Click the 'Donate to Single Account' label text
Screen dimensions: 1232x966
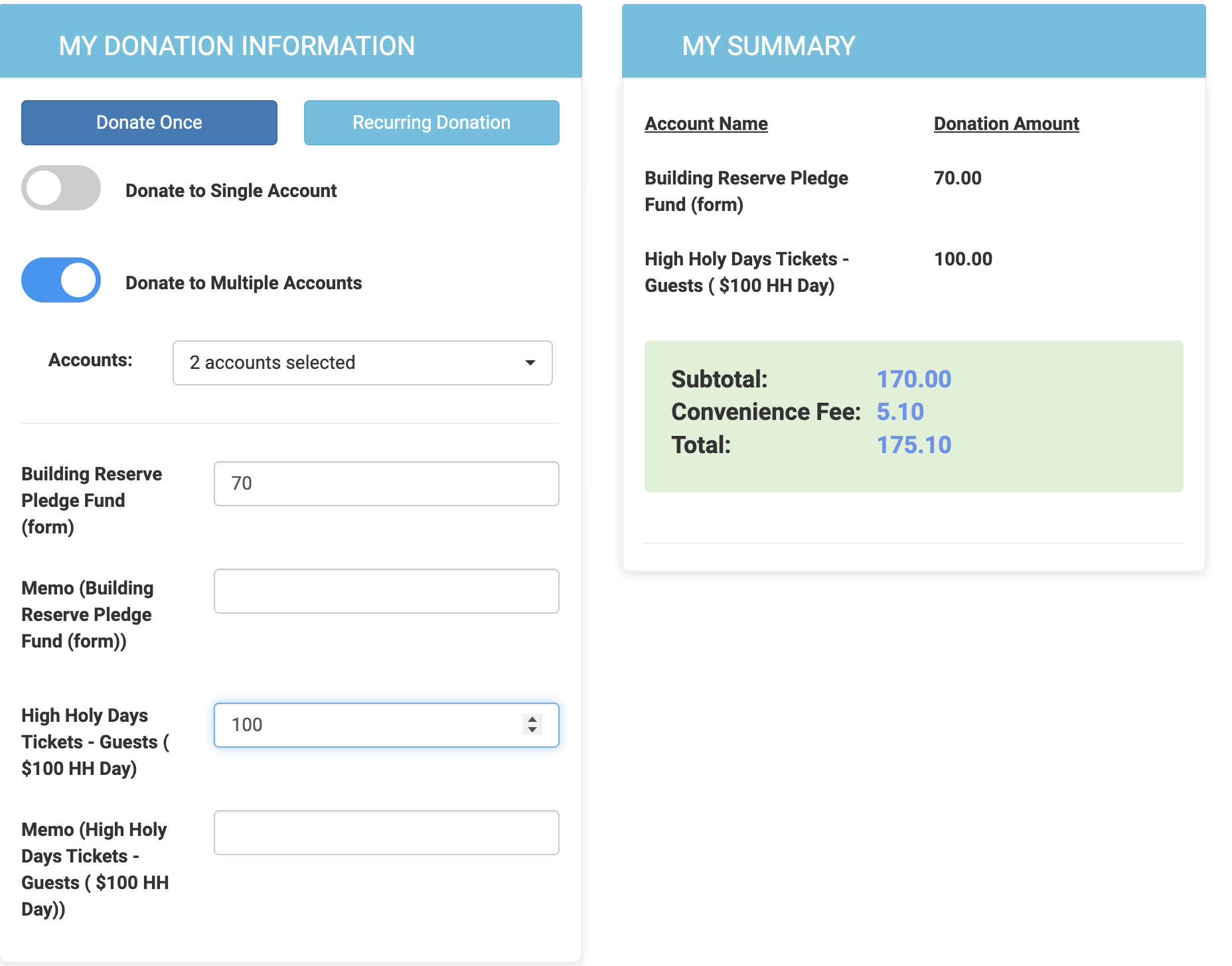point(231,191)
